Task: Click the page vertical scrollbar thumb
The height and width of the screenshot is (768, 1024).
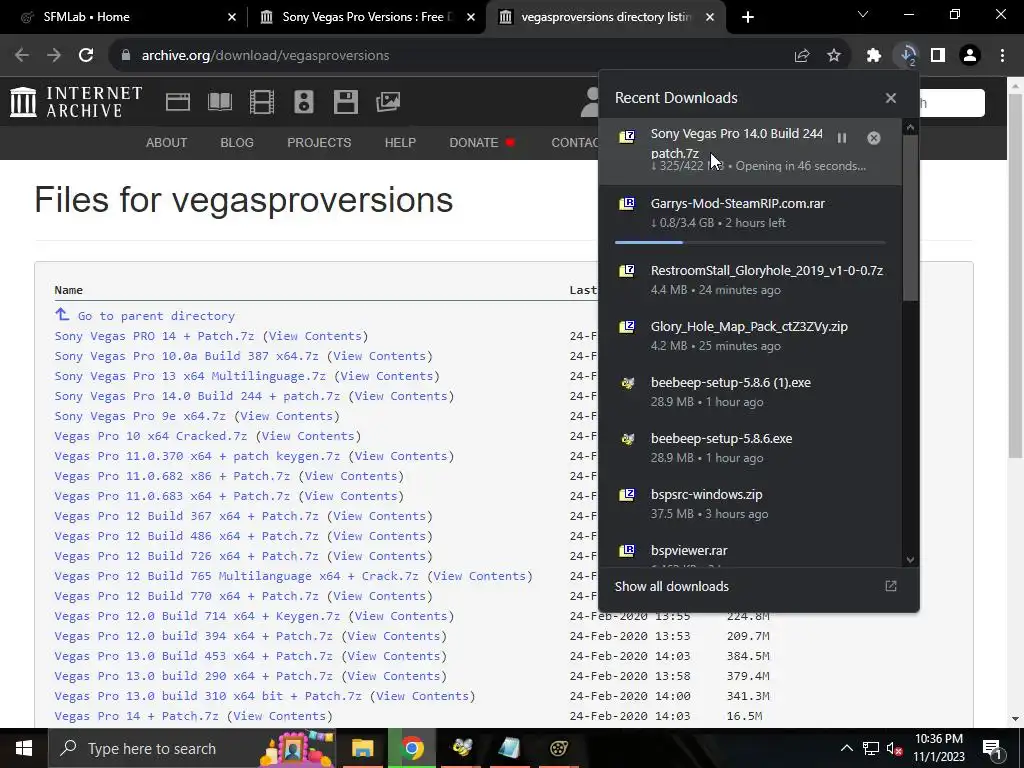Action: pyautogui.click(x=1016, y=274)
